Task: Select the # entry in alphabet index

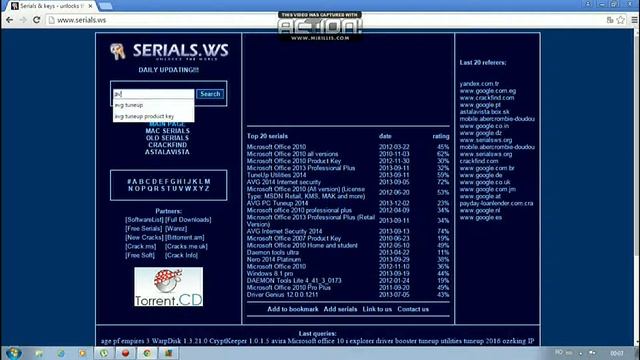Action: pyautogui.click(x=129, y=182)
